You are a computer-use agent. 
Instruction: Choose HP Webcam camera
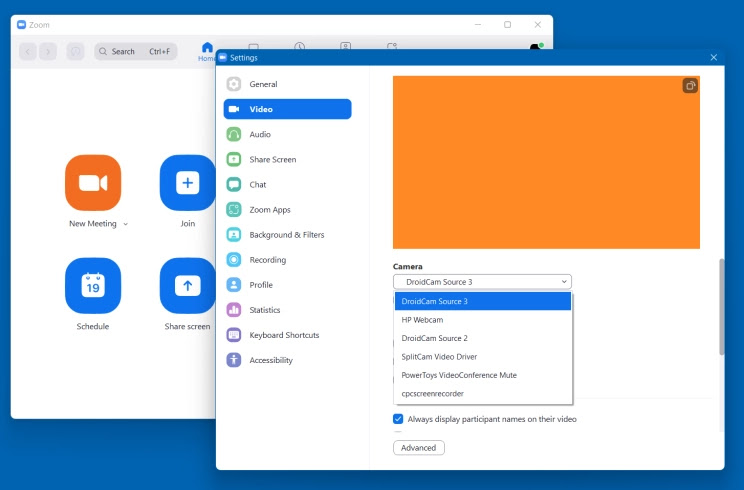point(483,320)
